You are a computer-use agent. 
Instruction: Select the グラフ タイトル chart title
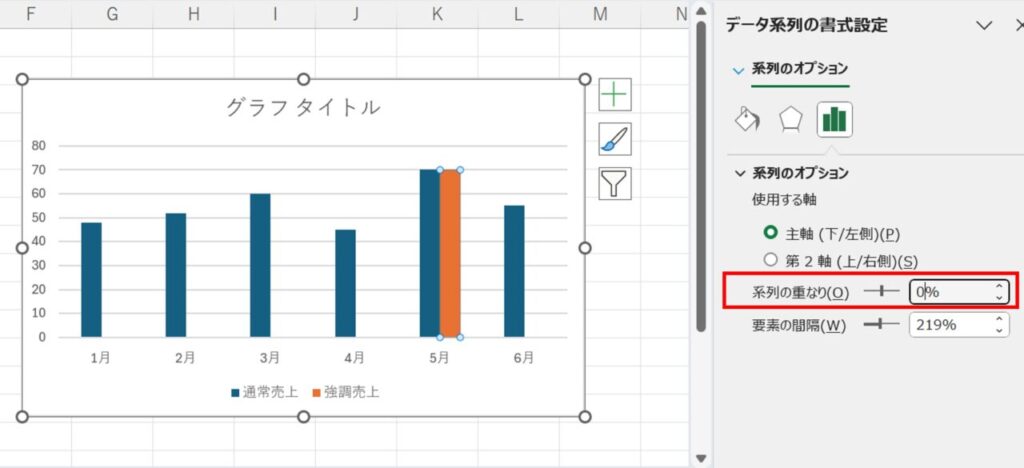(302, 107)
